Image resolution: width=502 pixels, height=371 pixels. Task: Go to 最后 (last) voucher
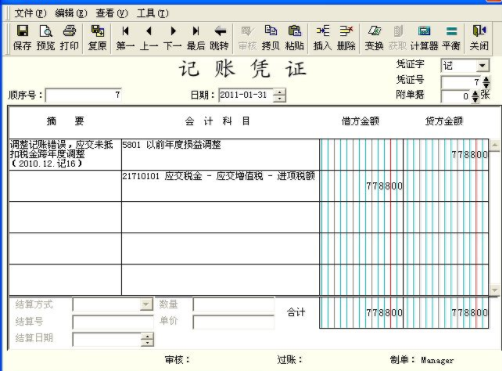pos(196,38)
